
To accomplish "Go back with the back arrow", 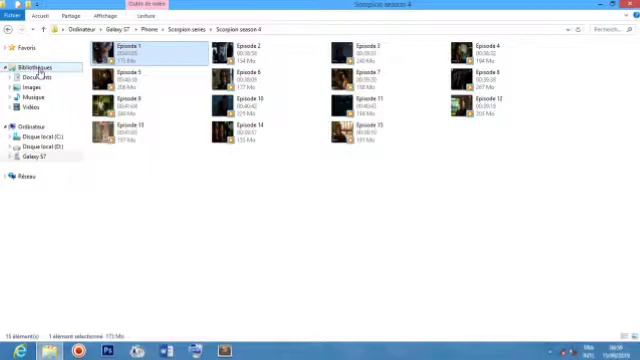I will pyautogui.click(x=8, y=29).
